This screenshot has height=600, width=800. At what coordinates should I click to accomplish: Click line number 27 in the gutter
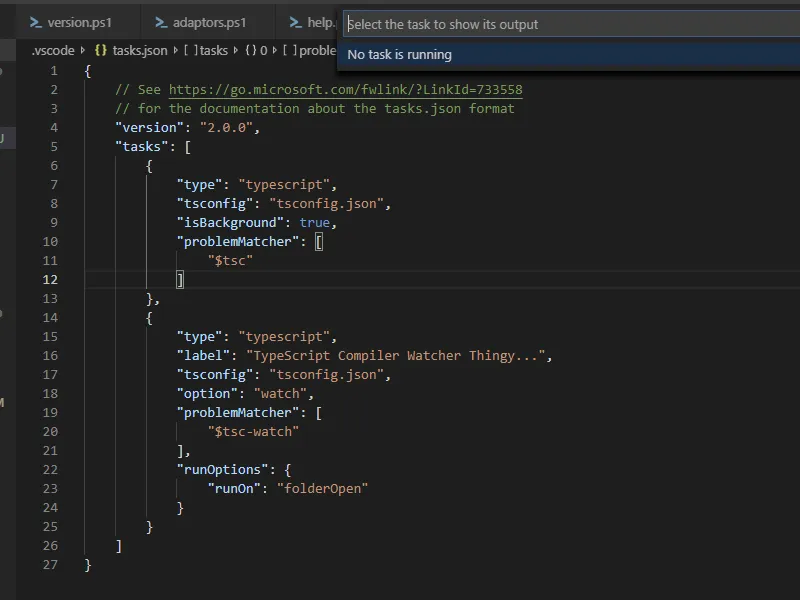click(50, 565)
